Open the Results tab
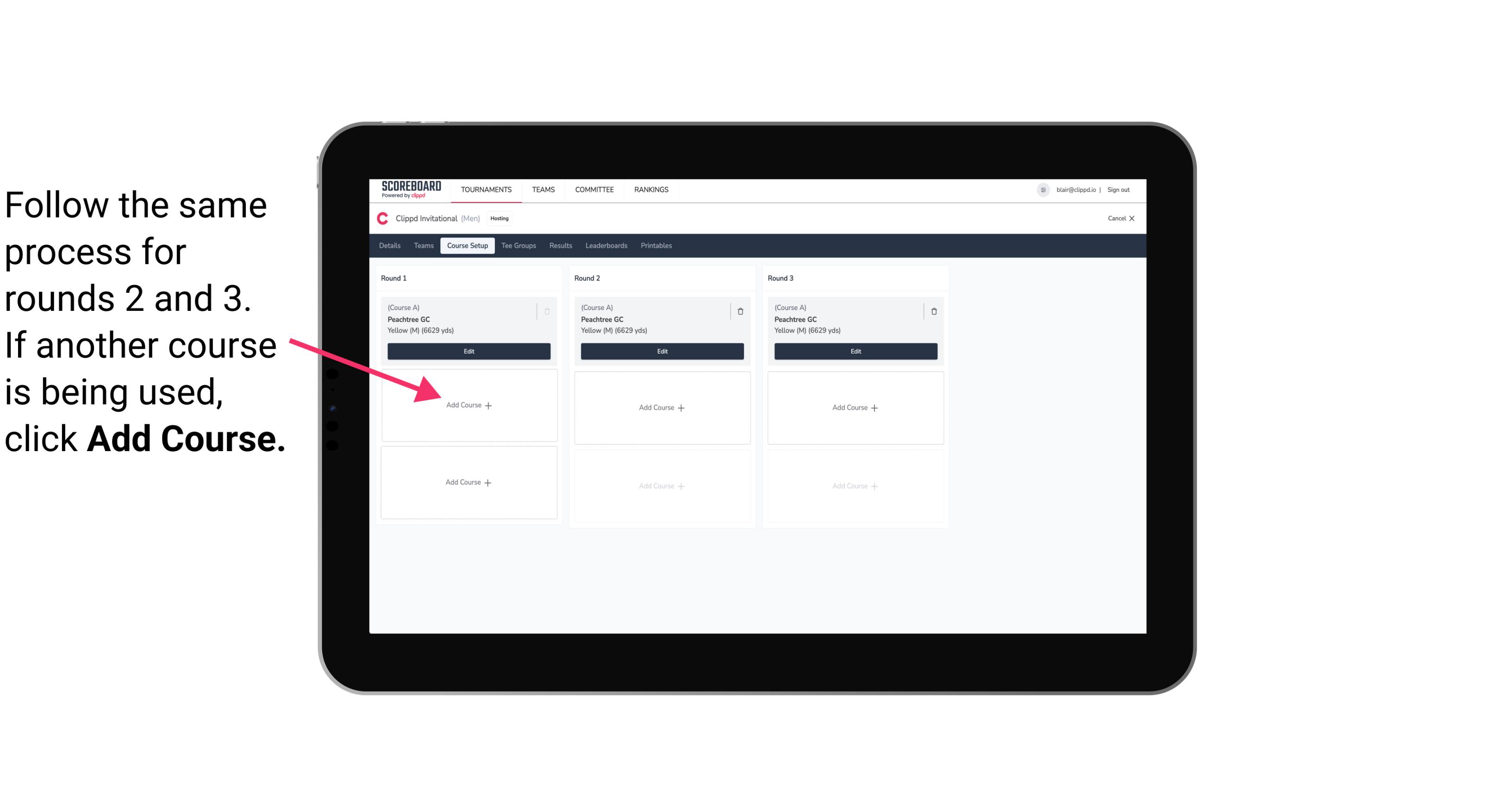Image resolution: width=1510 pixels, height=812 pixels. pyautogui.click(x=562, y=246)
